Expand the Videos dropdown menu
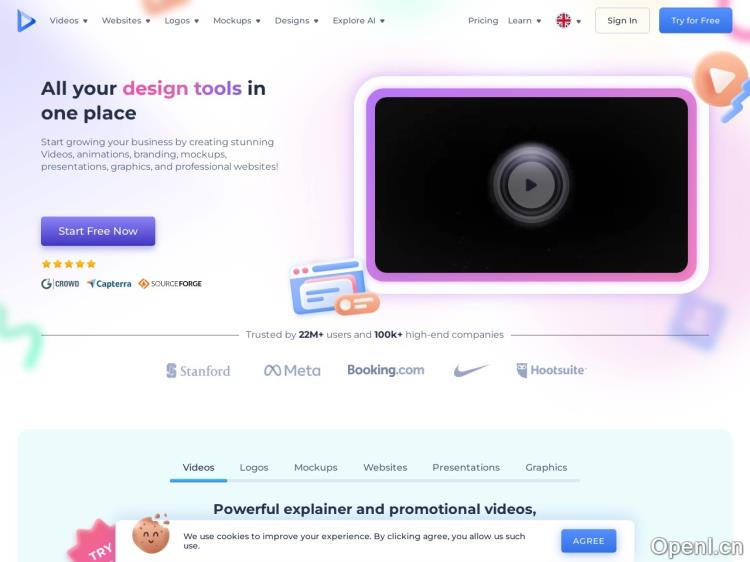The height and width of the screenshot is (562, 750). coord(68,21)
